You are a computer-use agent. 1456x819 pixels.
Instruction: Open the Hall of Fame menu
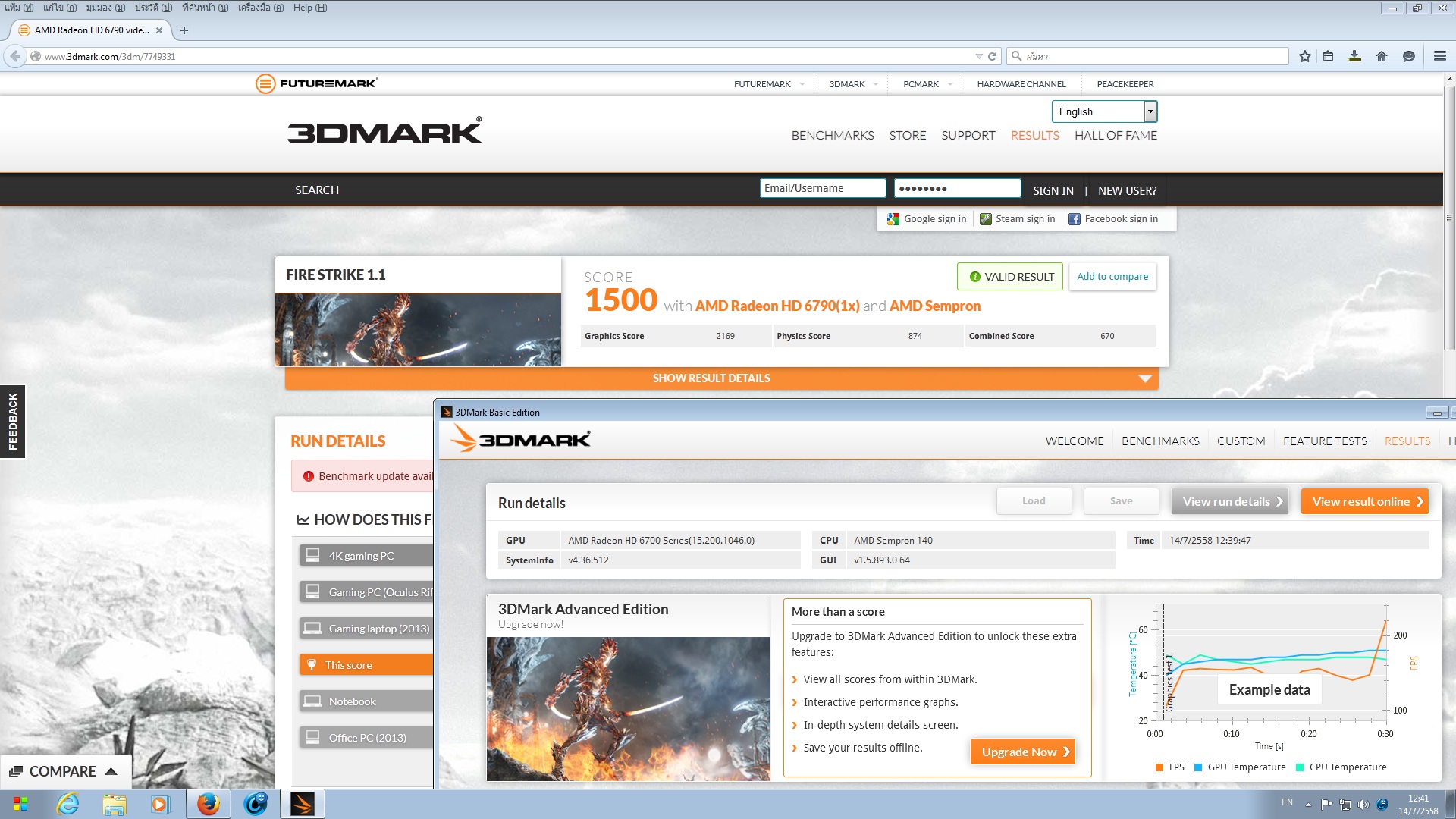(1116, 135)
